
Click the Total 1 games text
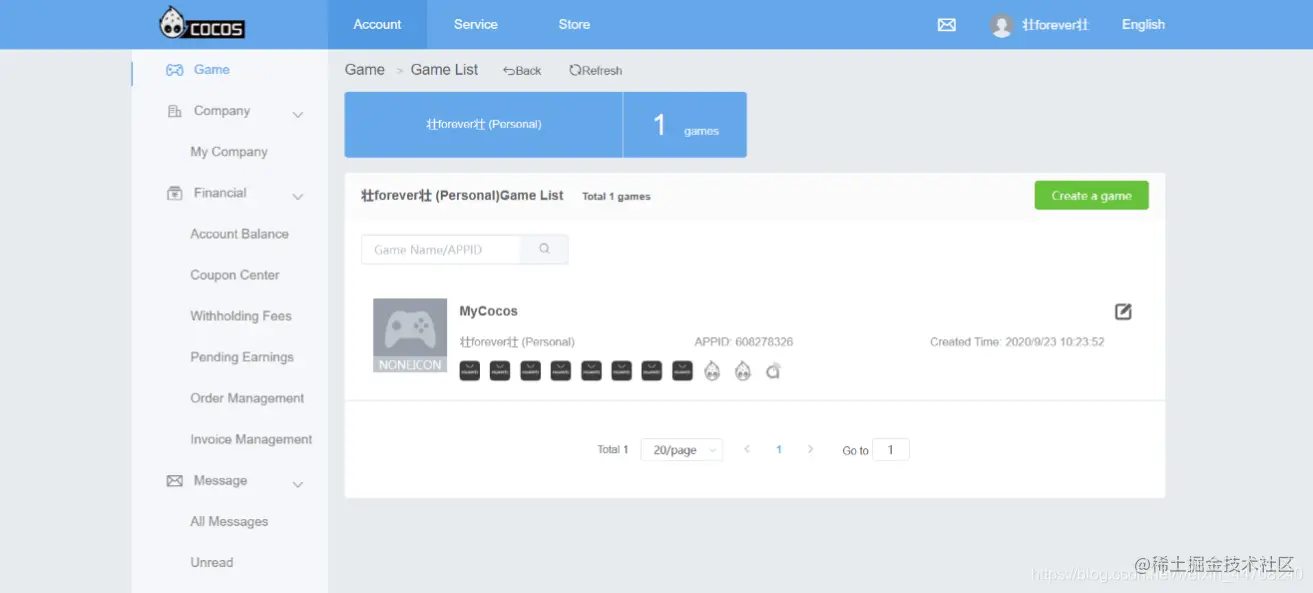pos(616,197)
